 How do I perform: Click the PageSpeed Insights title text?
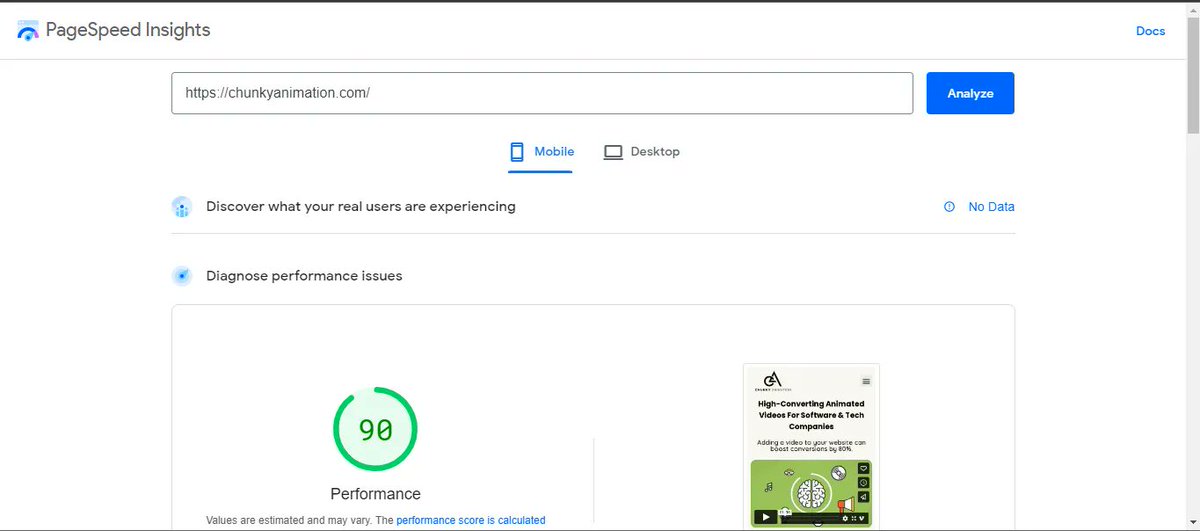click(x=129, y=30)
